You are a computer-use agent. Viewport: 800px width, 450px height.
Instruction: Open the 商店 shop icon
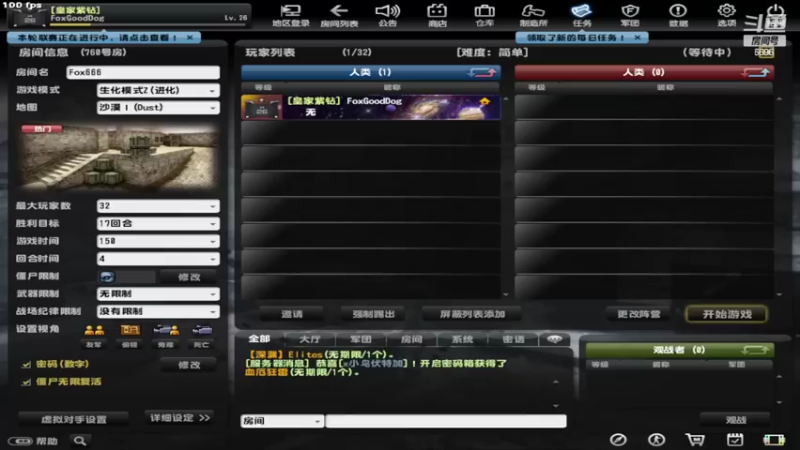tap(437, 15)
